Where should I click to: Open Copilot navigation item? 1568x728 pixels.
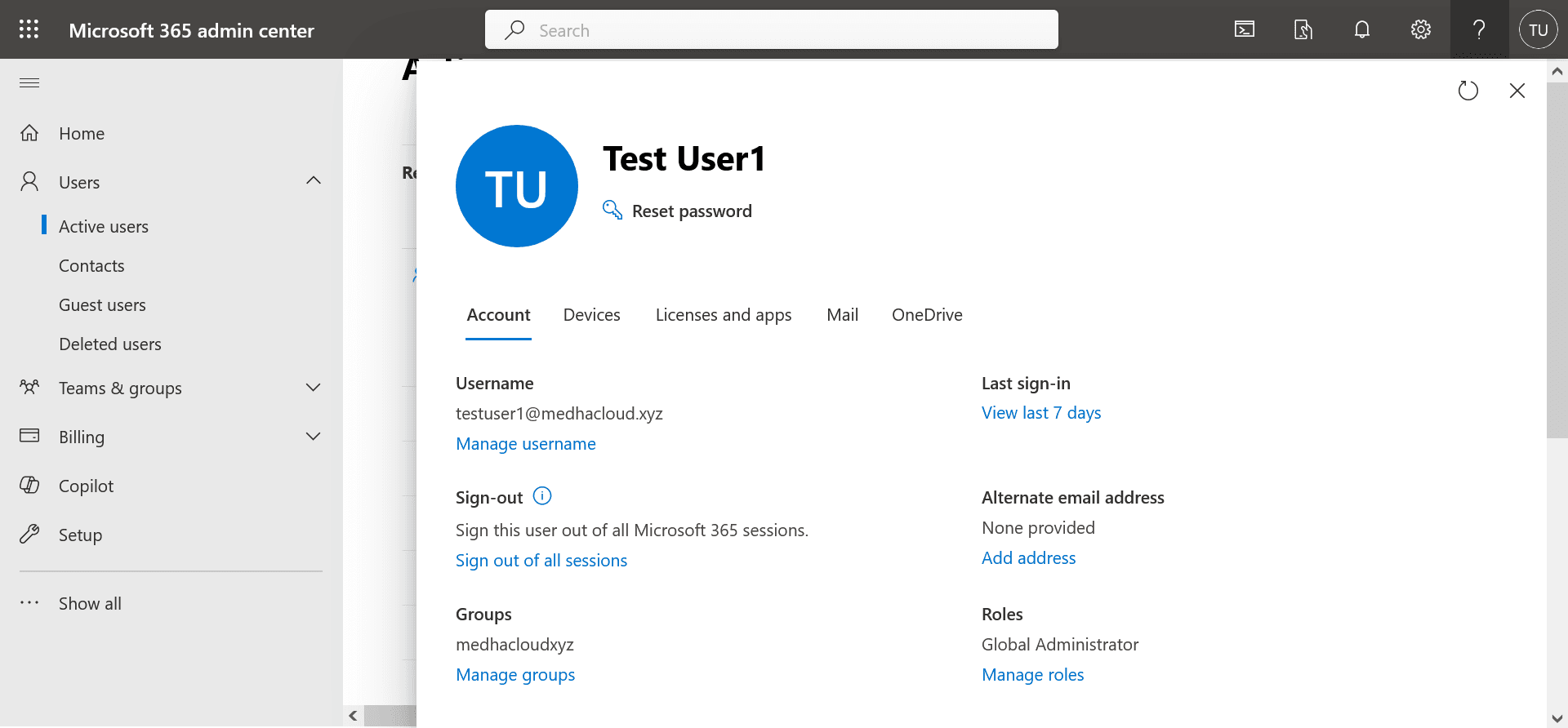86,486
